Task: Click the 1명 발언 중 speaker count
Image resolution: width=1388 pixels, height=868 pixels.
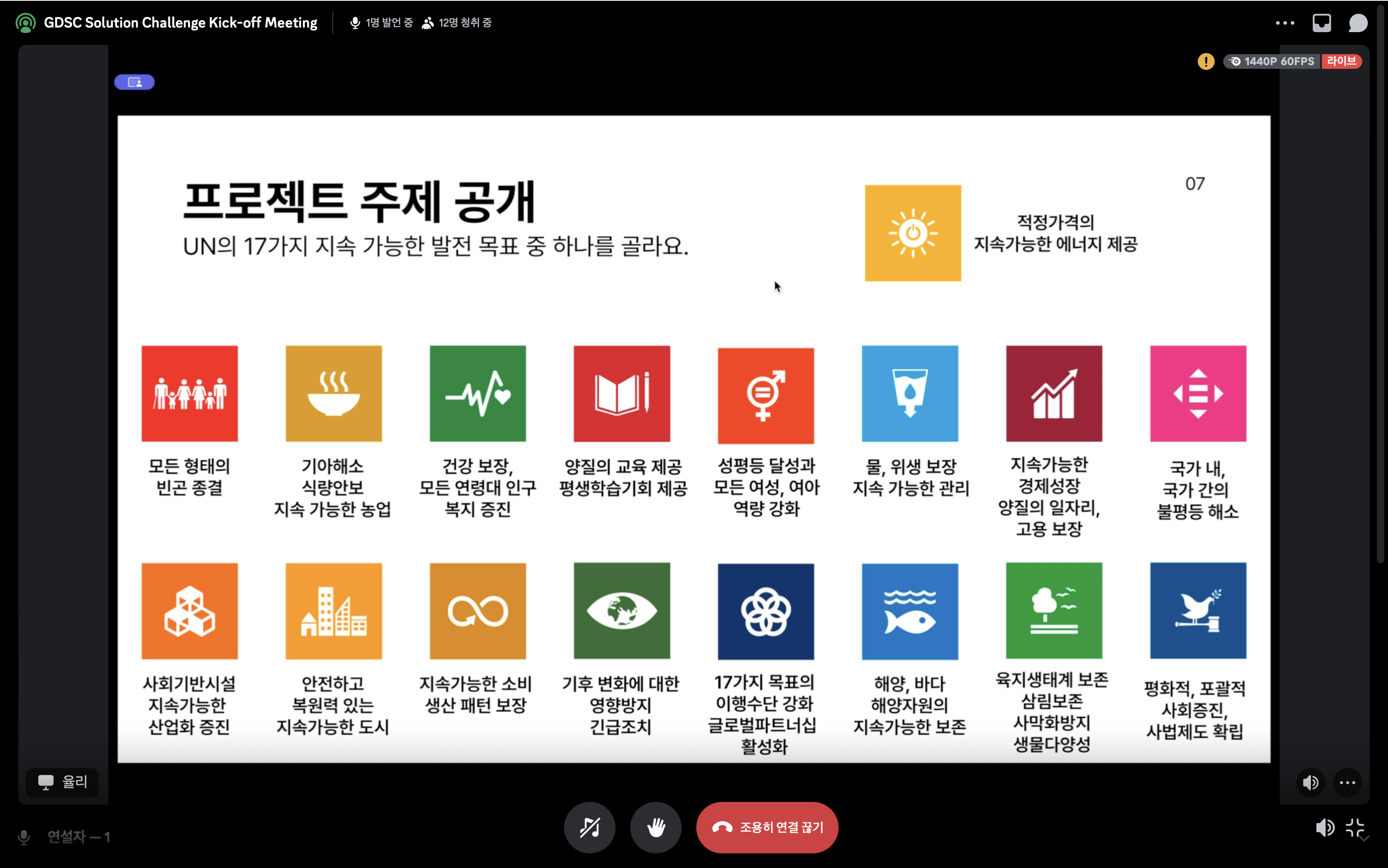Action: pos(382,23)
